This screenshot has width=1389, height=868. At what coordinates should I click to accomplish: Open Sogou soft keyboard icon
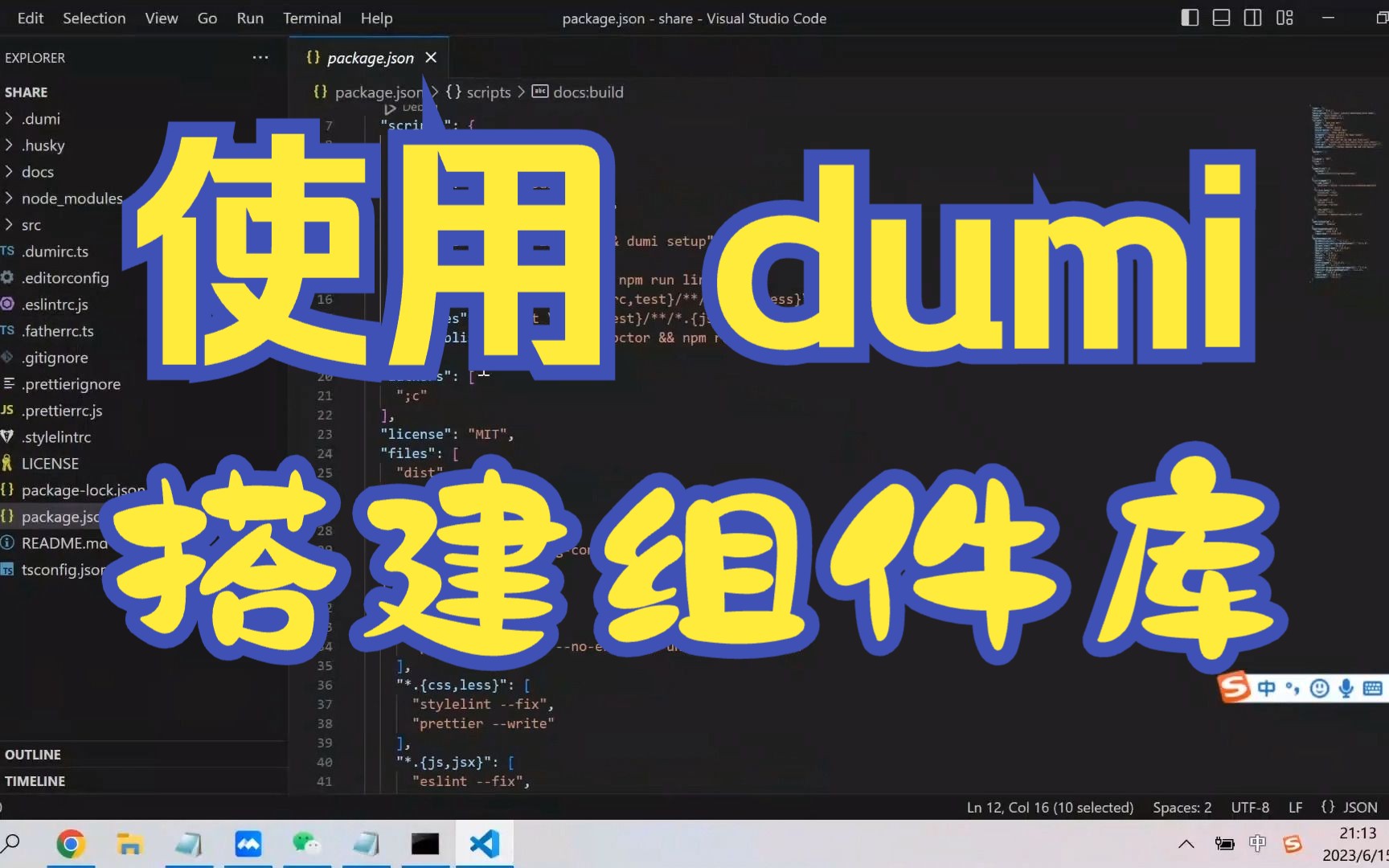click(1373, 688)
